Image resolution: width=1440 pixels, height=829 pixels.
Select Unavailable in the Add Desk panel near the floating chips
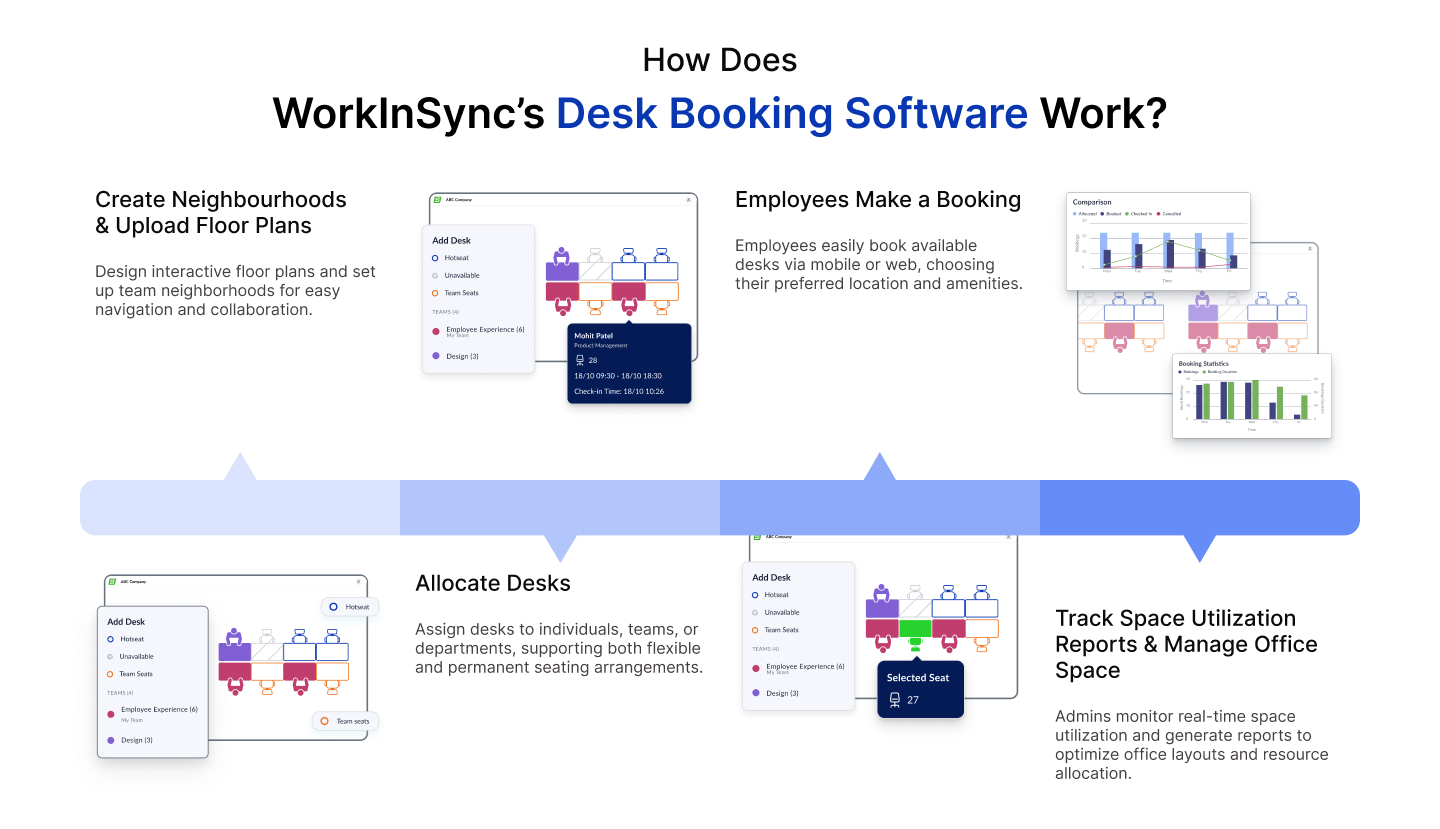(131, 657)
